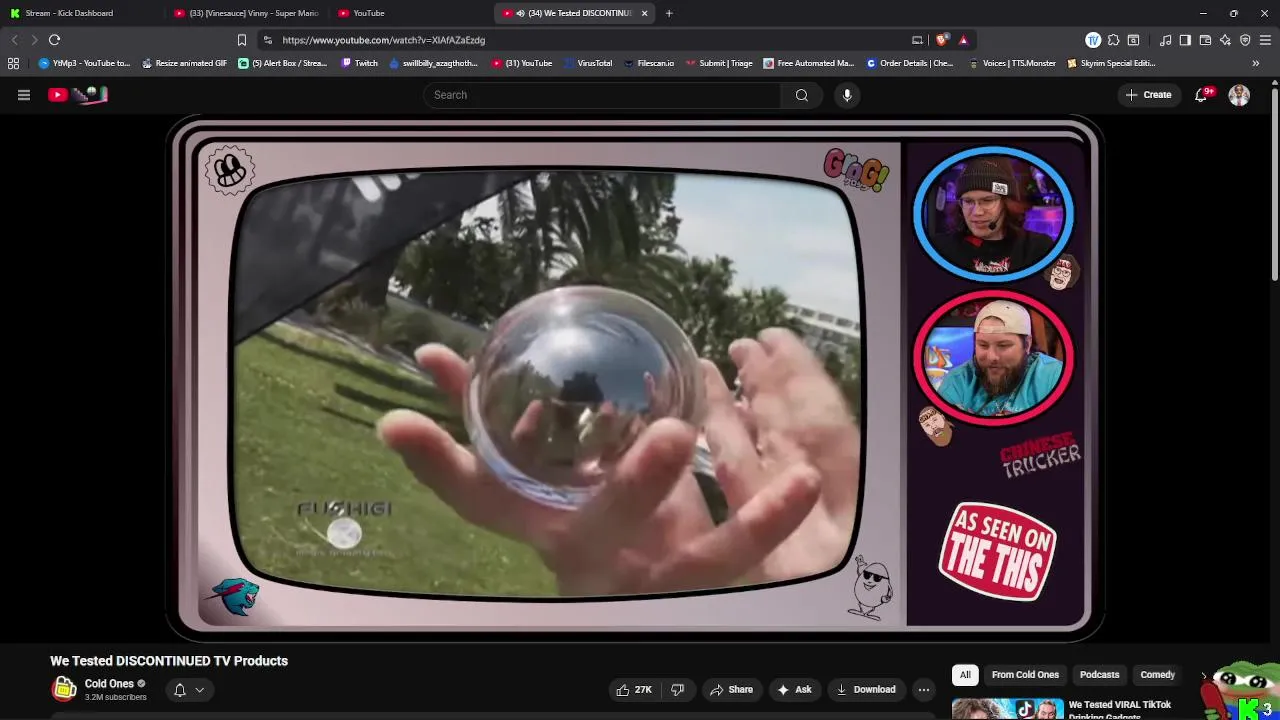Reload the page with the refresh icon
This screenshot has height=720, width=1280.
tap(54, 40)
